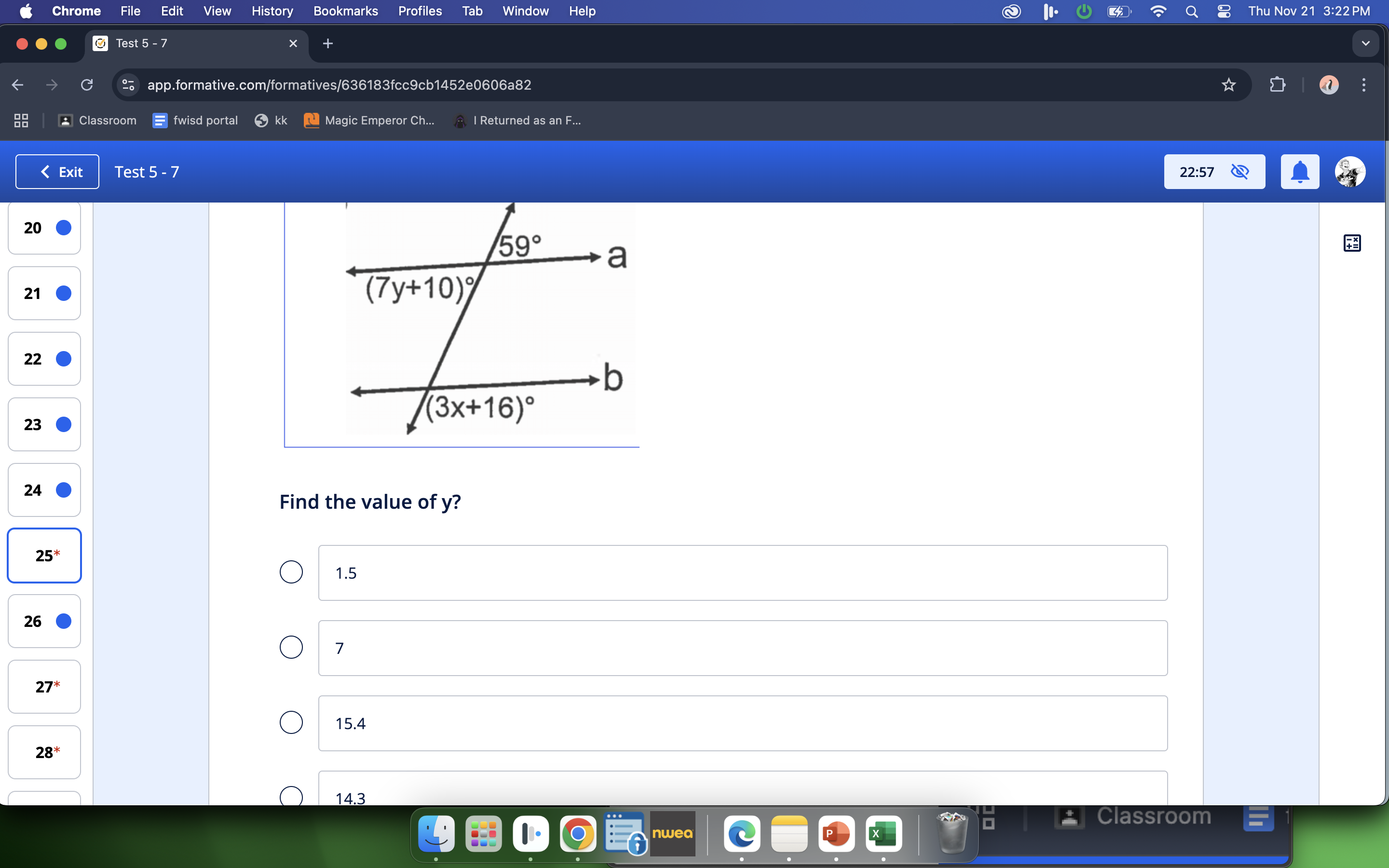
Task: Open nwea app in the dock
Action: pos(673,834)
